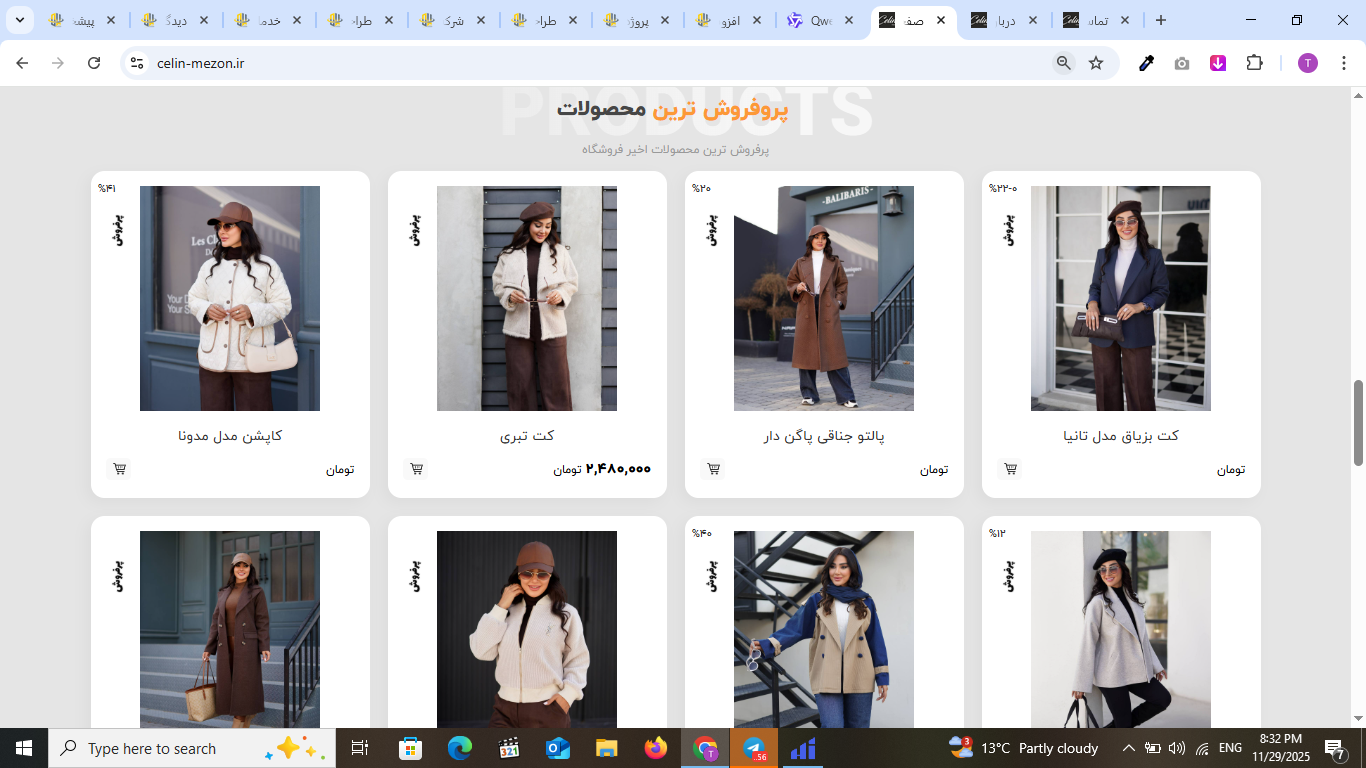Image resolution: width=1366 pixels, height=768 pixels.
Task: Click cart icon under پالتو جناقی پاگن دار
Action: pyautogui.click(x=714, y=469)
